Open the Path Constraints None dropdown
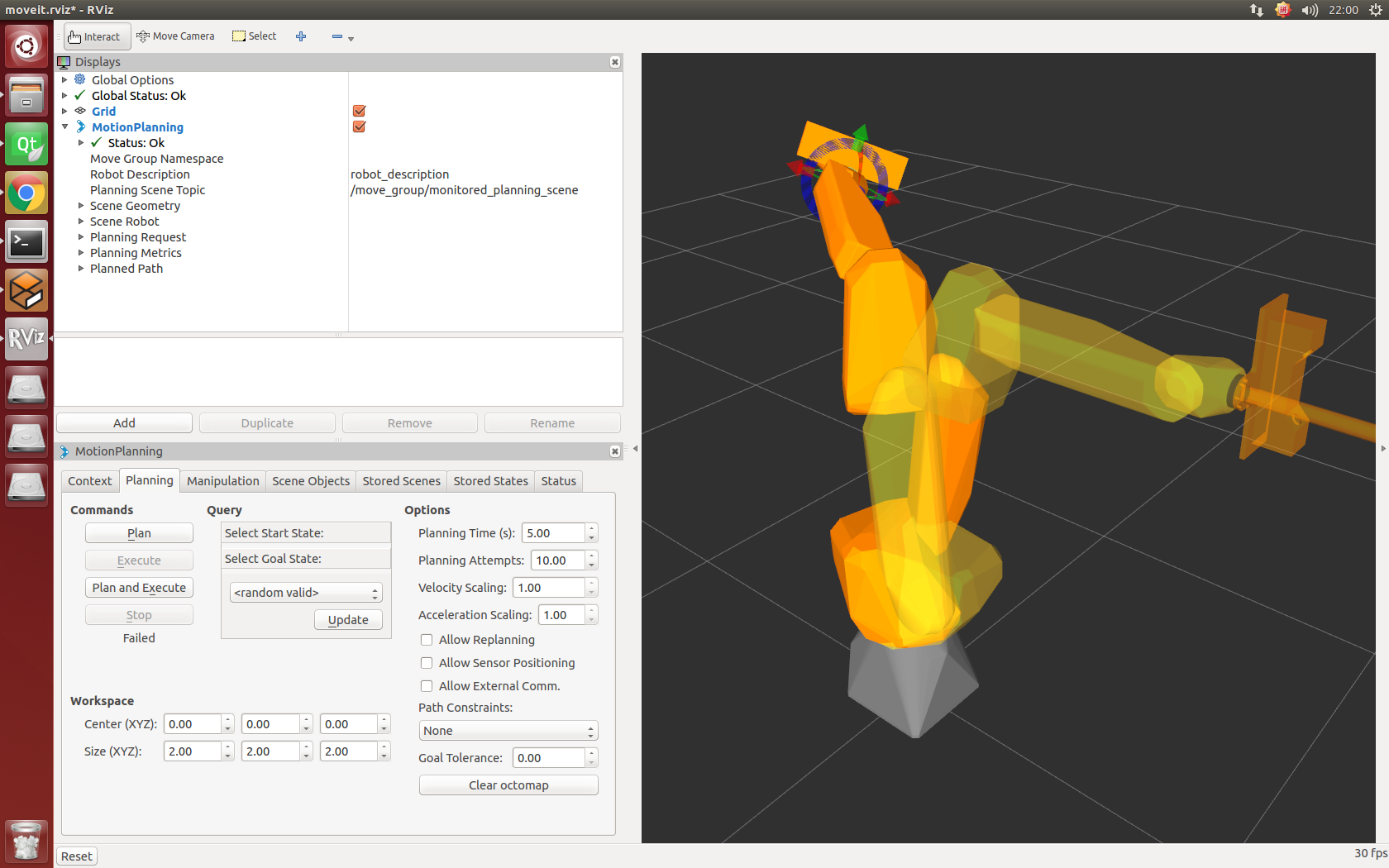 point(508,731)
